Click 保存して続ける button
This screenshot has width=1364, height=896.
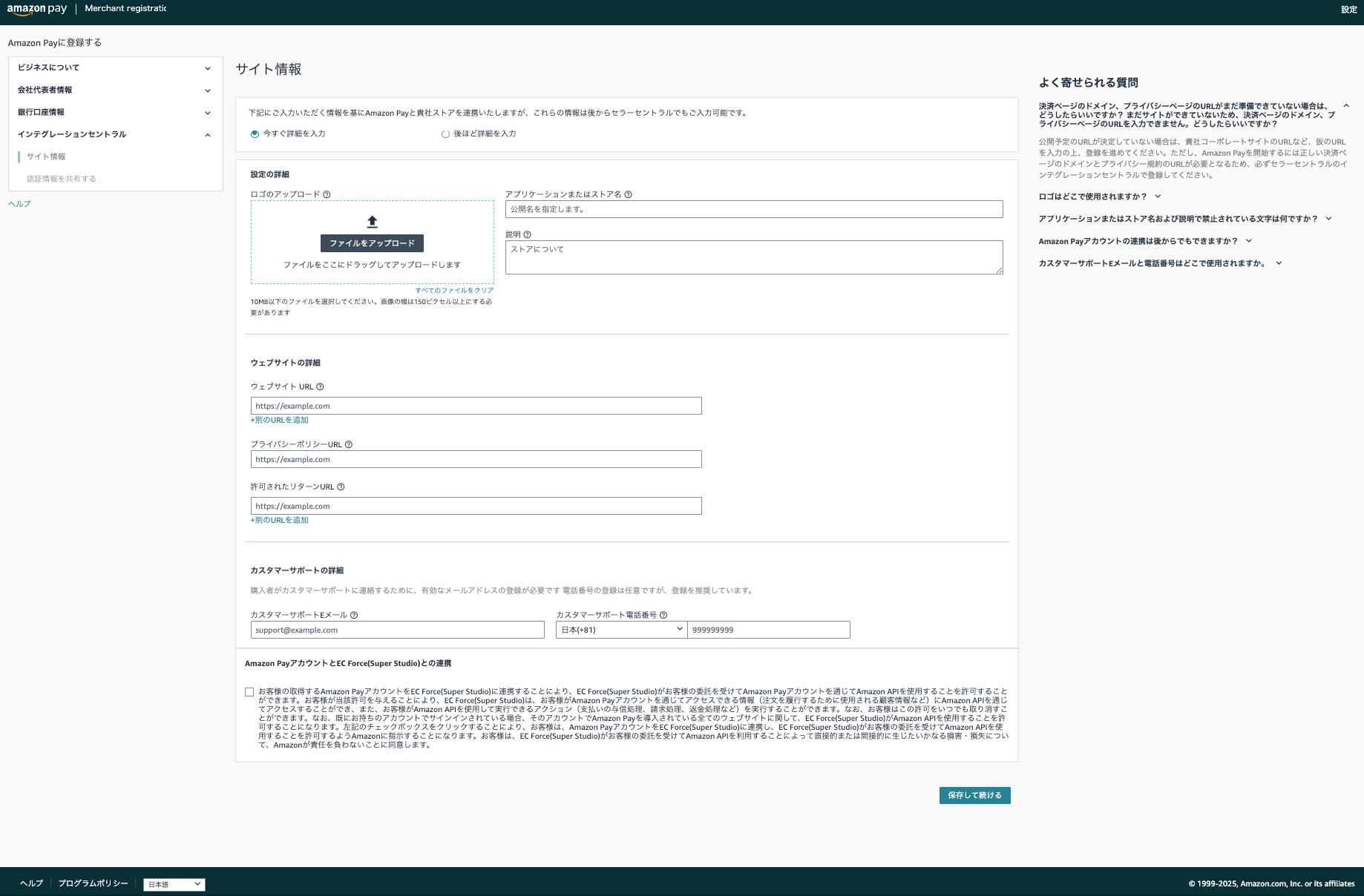[975, 795]
